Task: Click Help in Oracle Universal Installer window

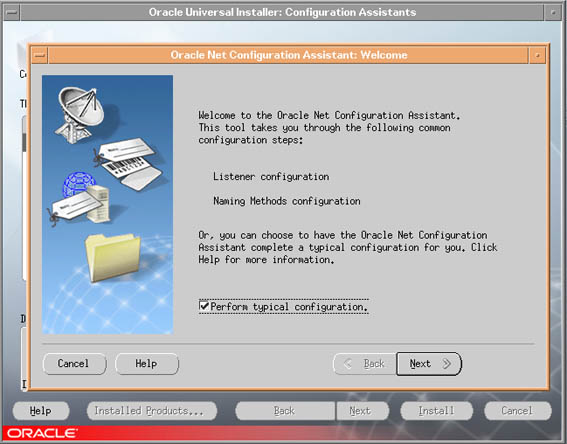Action: coord(41,411)
